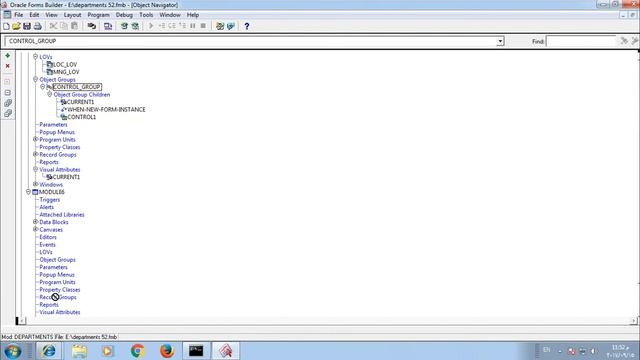Click the Copy toolbar icon
The image size is (640, 360).
click(64, 26)
